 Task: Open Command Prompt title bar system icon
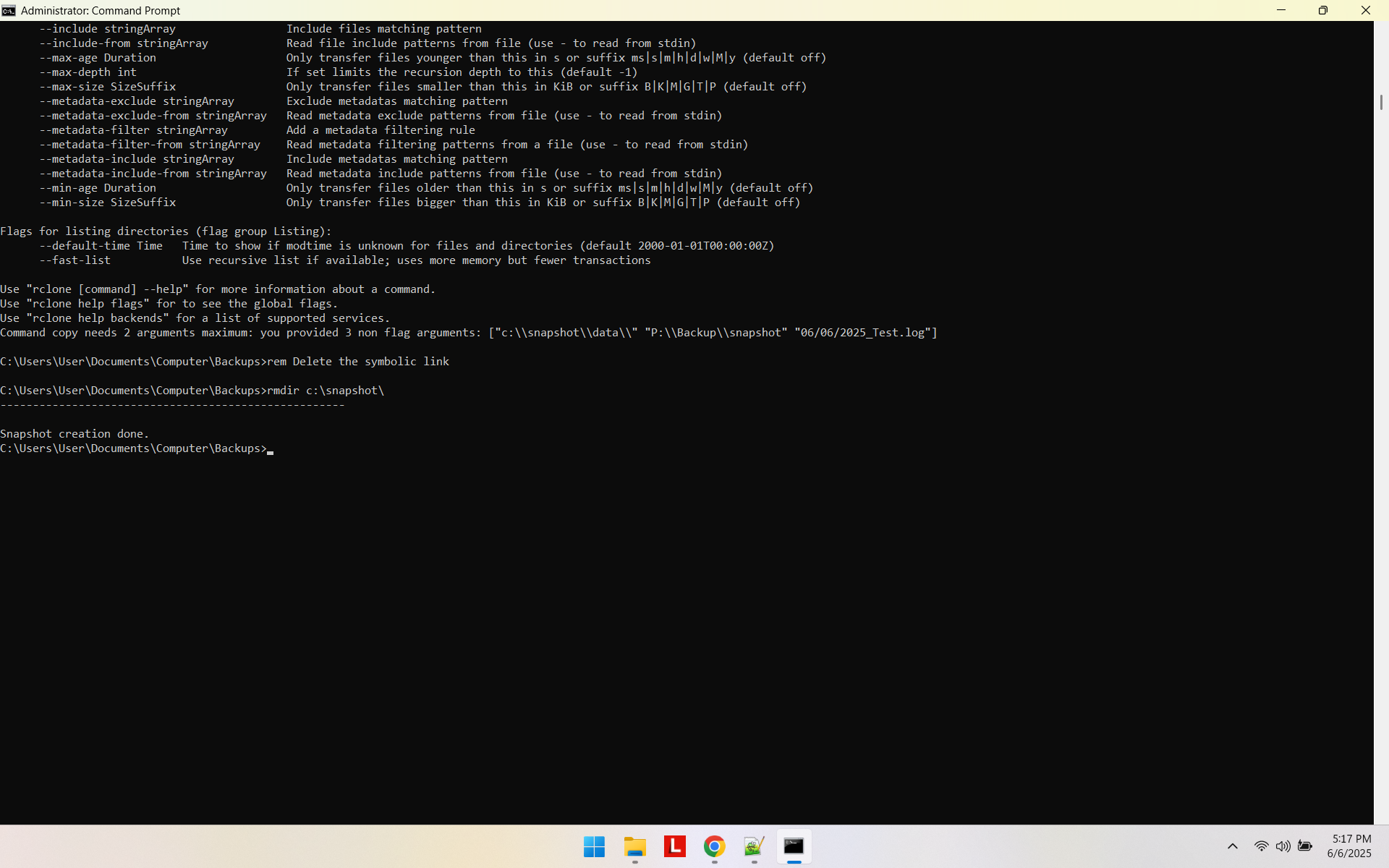tap(9, 10)
